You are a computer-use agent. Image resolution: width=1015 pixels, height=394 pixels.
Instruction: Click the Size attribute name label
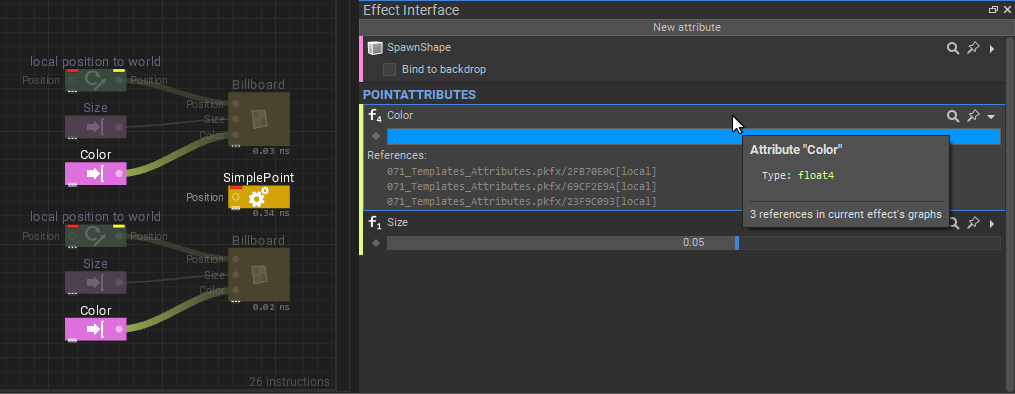pos(397,223)
